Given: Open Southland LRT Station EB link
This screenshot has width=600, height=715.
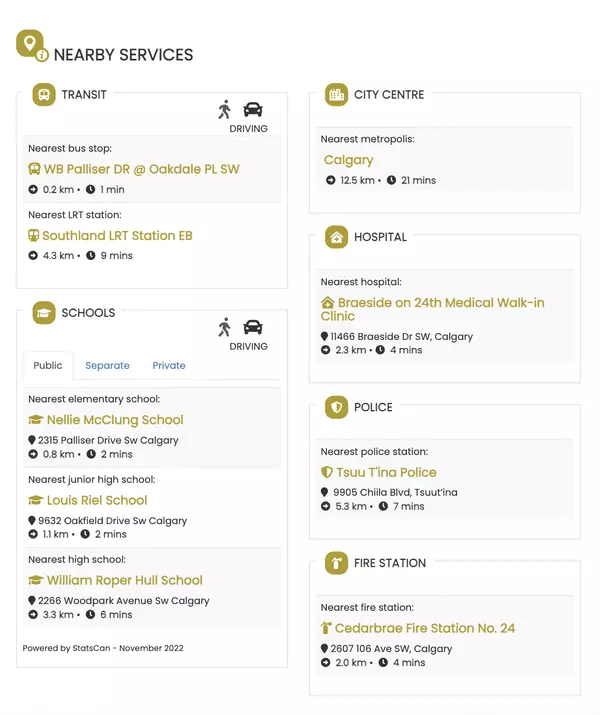Looking at the screenshot, I should [x=117, y=236].
